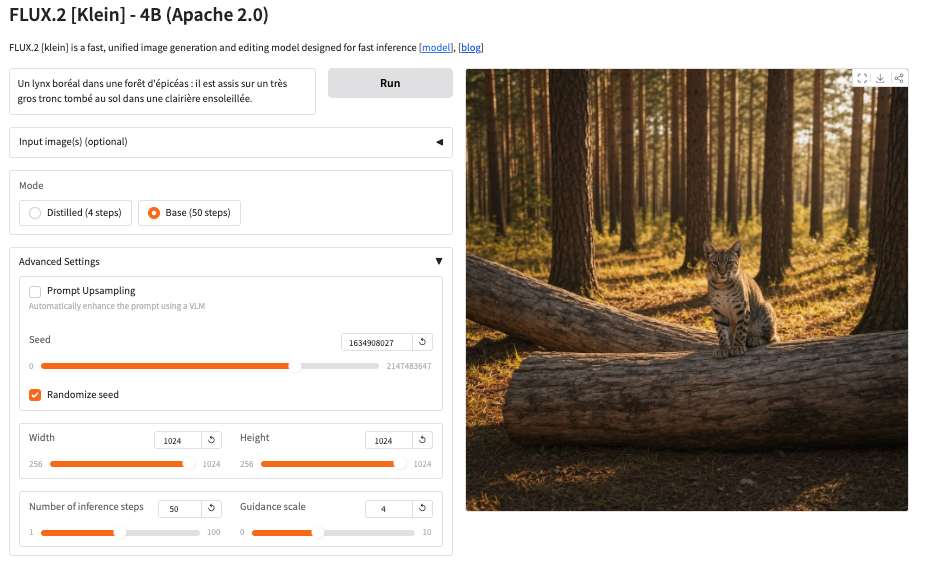Open the model link
This screenshot has width=928, height=561.
436,48
